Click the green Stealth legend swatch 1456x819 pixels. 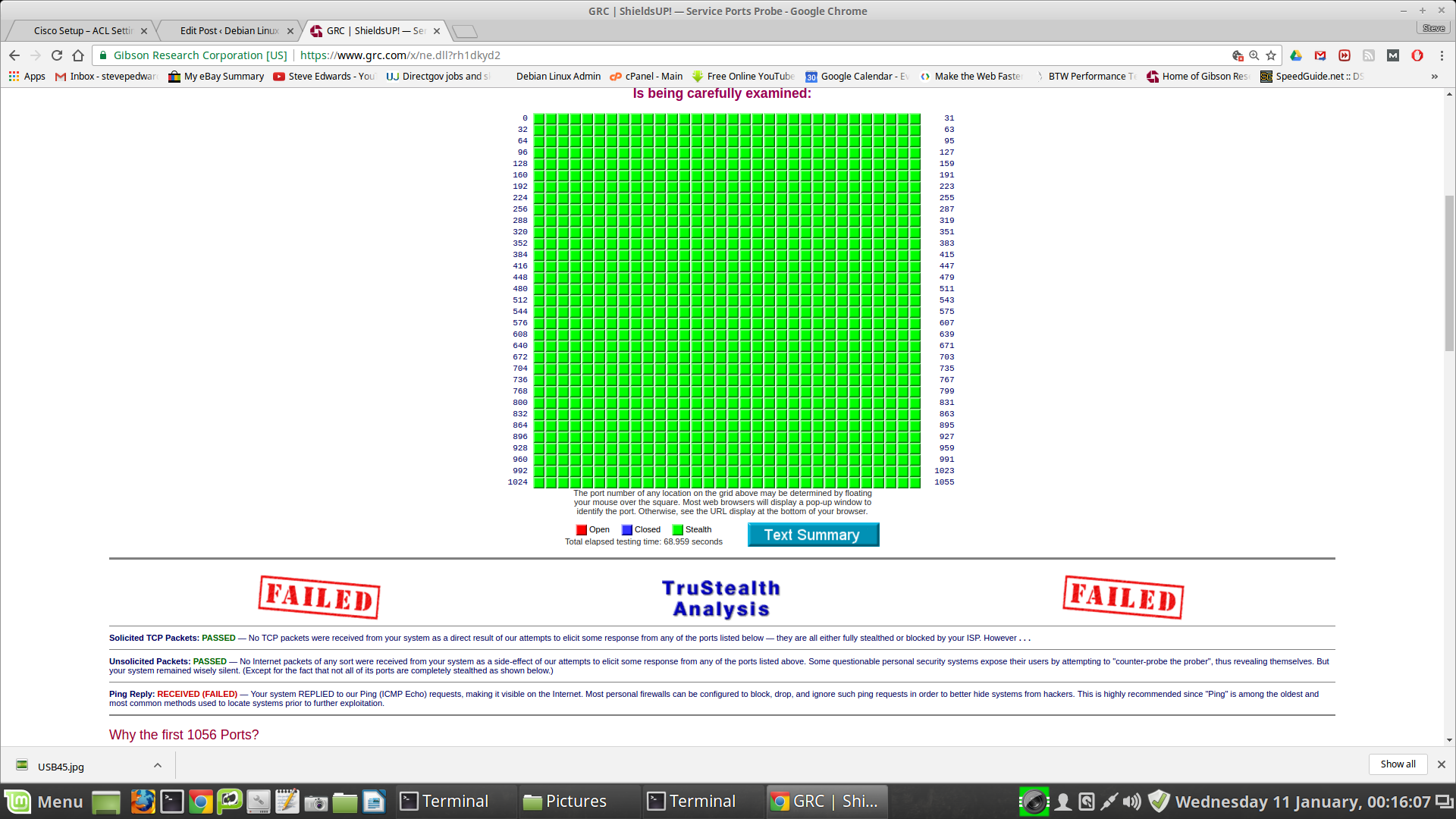677,530
